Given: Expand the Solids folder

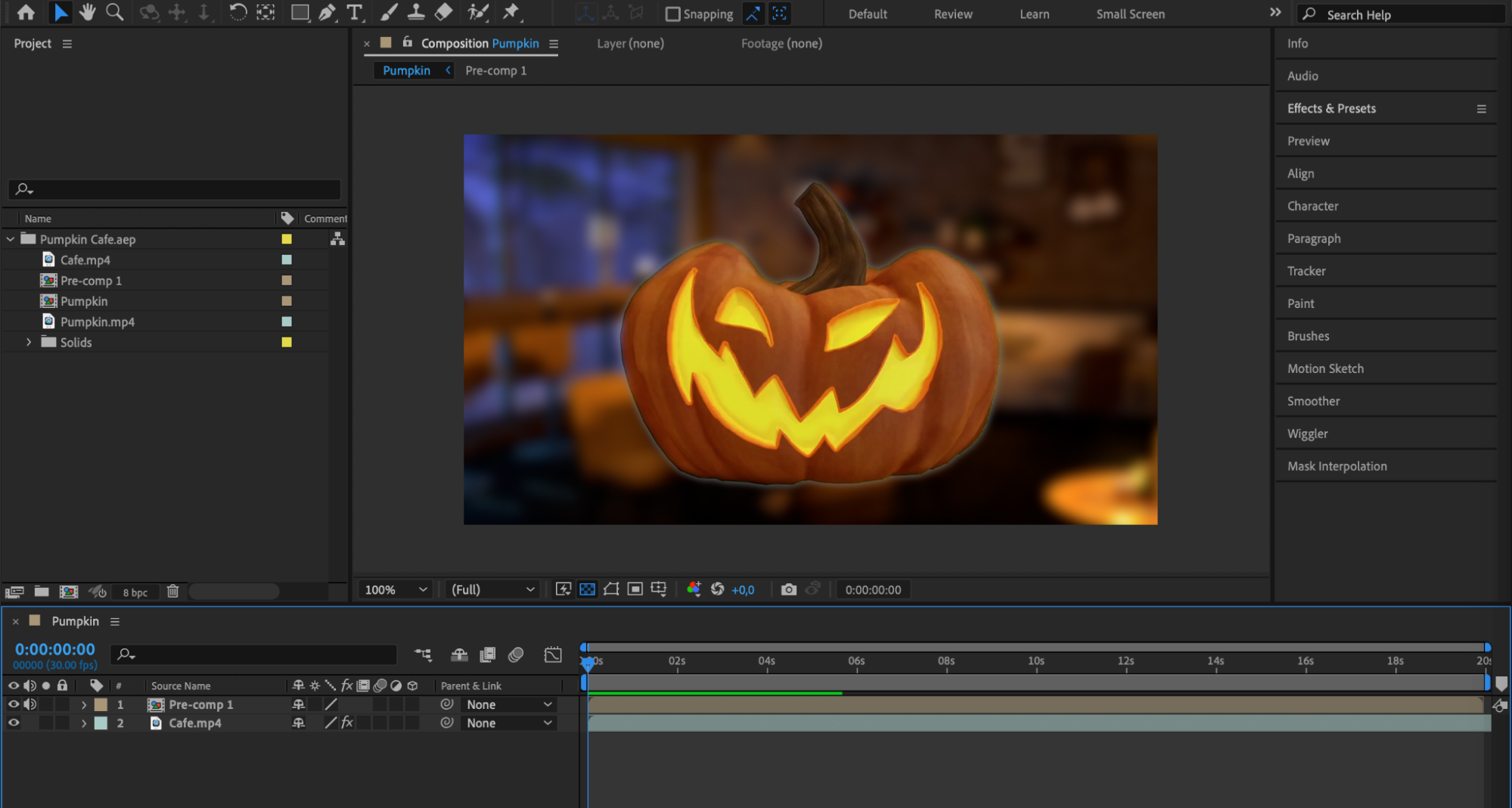Looking at the screenshot, I should (29, 342).
